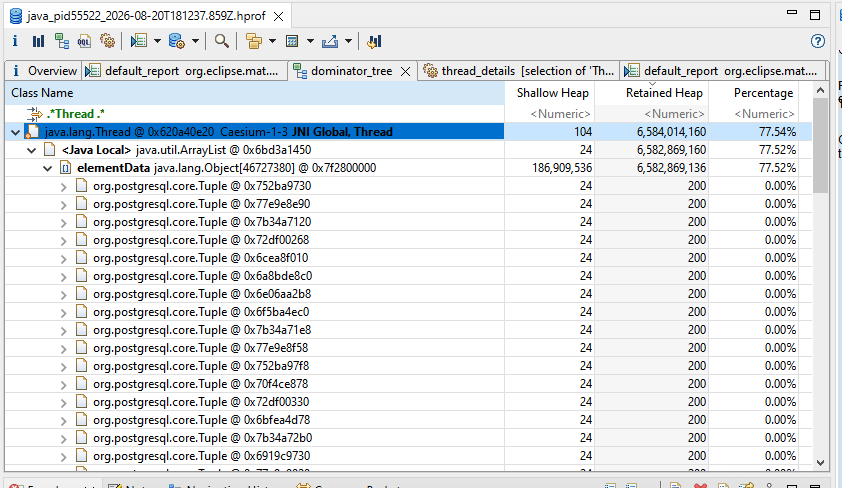
Task: Click the regex filter icon beside .*Thread.*
Action: click(34, 114)
